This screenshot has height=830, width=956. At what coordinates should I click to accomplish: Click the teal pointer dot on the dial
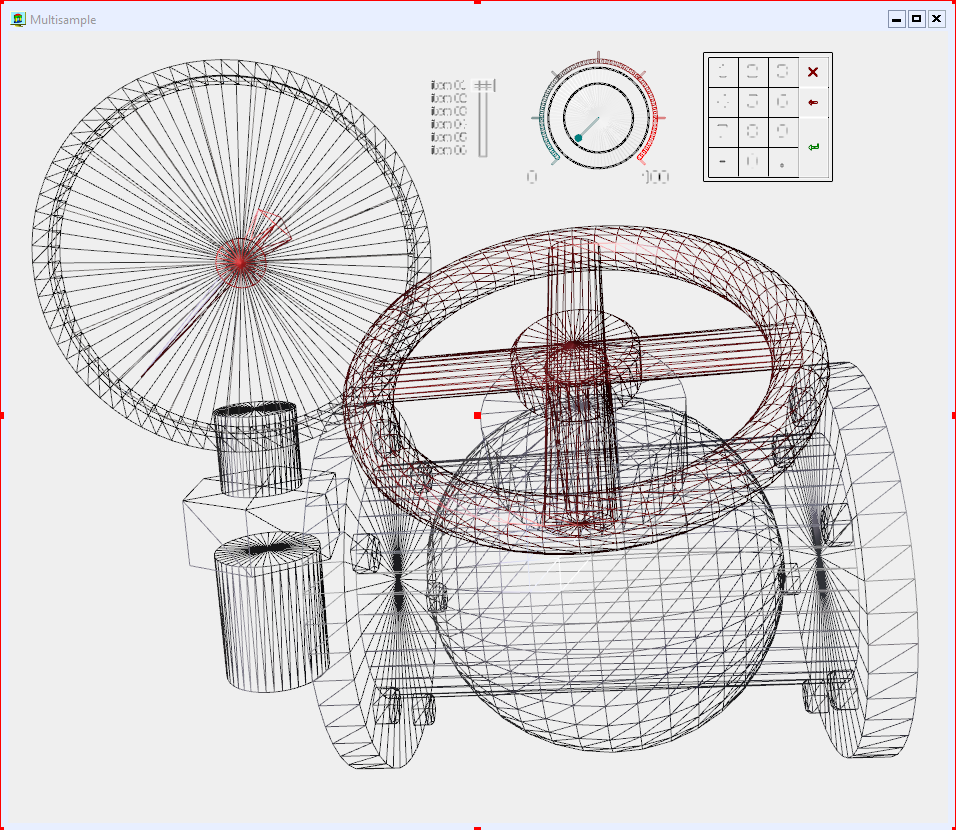tap(578, 138)
